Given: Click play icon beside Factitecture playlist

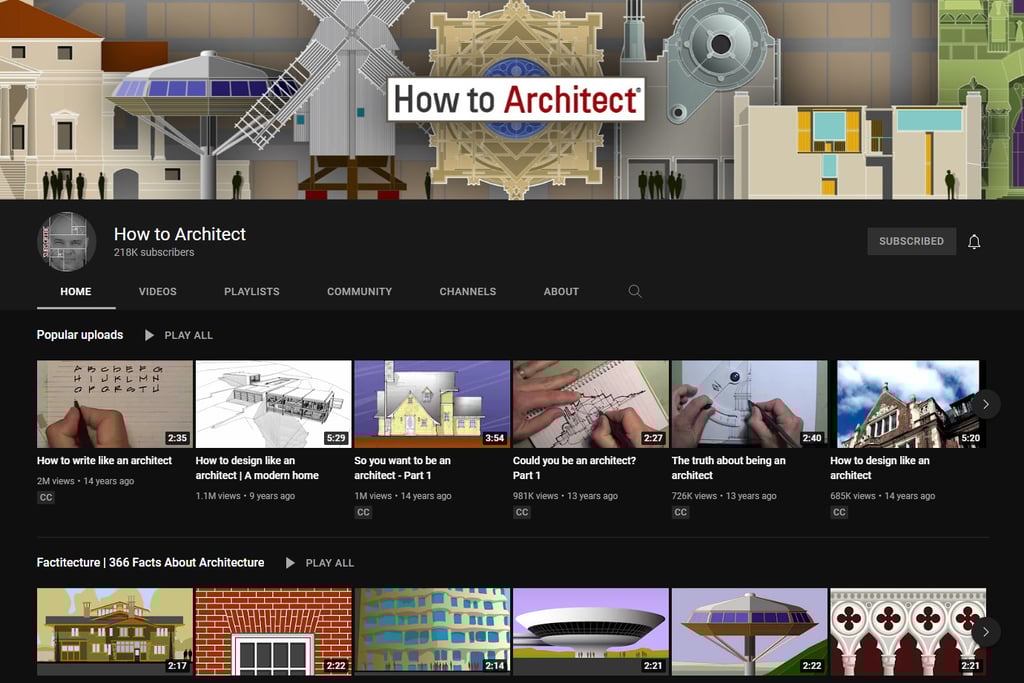Looking at the screenshot, I should point(291,563).
